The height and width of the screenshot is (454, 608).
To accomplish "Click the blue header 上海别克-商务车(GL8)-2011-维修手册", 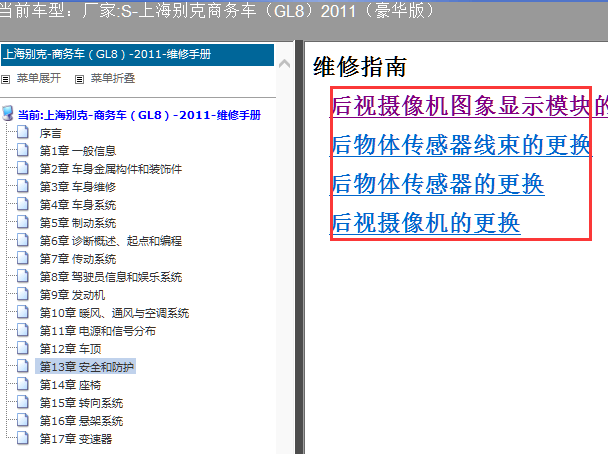I will pyautogui.click(x=137, y=55).
